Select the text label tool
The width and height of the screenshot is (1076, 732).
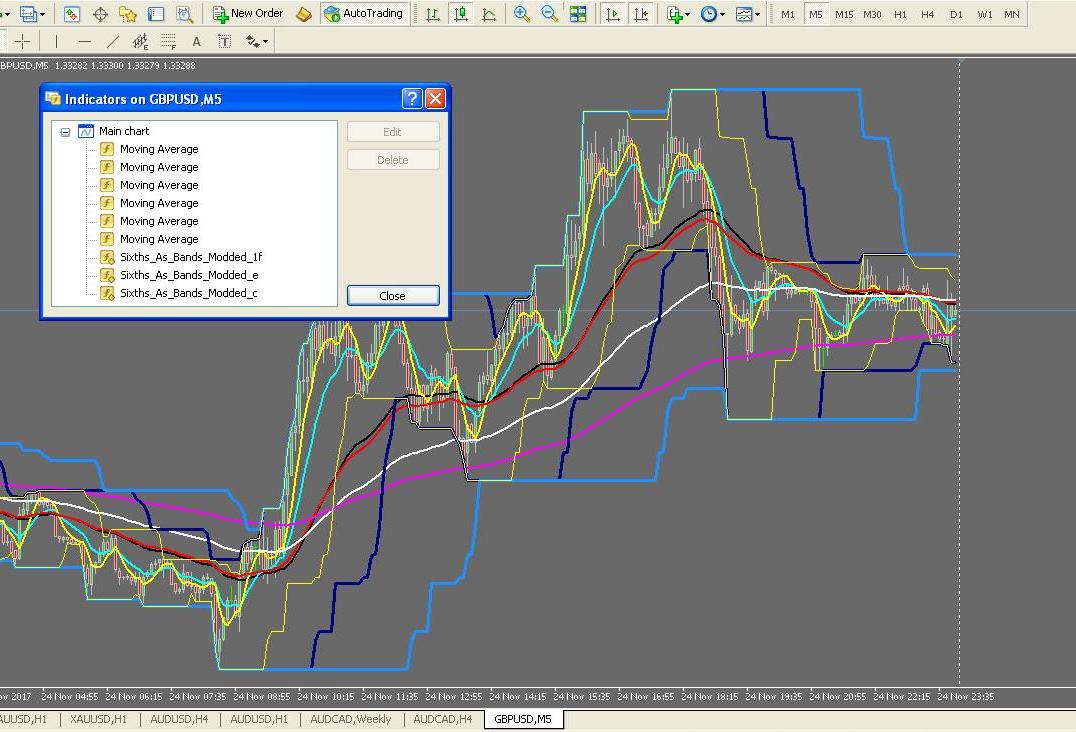click(x=224, y=42)
